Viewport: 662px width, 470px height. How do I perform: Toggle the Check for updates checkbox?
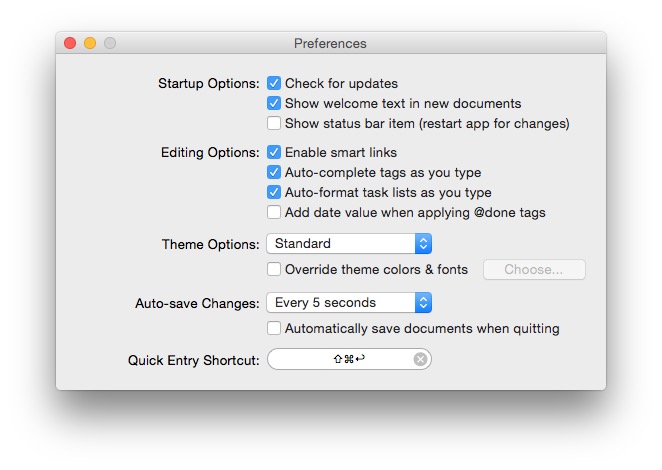pyautogui.click(x=274, y=84)
